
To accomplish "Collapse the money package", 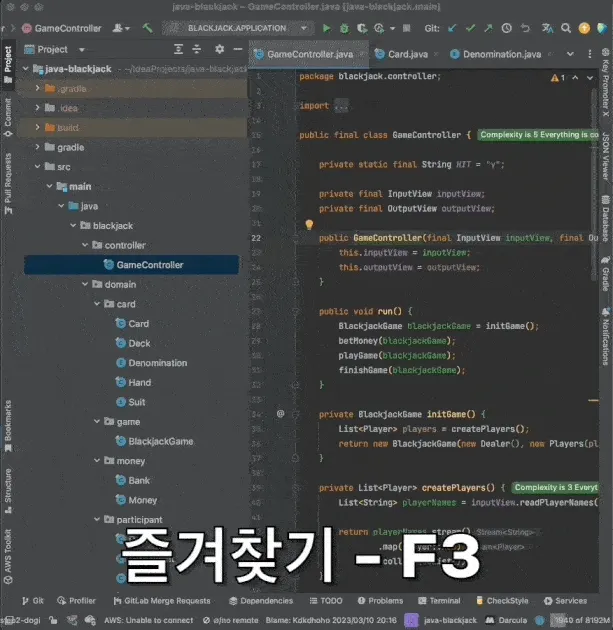I will (97, 460).
